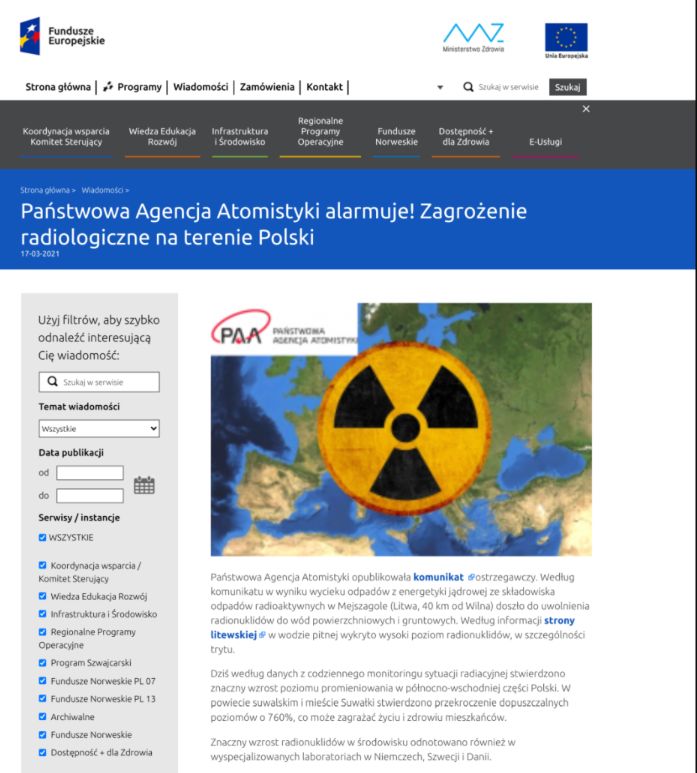Image resolution: width=697 pixels, height=773 pixels.
Task: Open the Unia Europejska flag logo
Action: pyautogui.click(x=566, y=40)
